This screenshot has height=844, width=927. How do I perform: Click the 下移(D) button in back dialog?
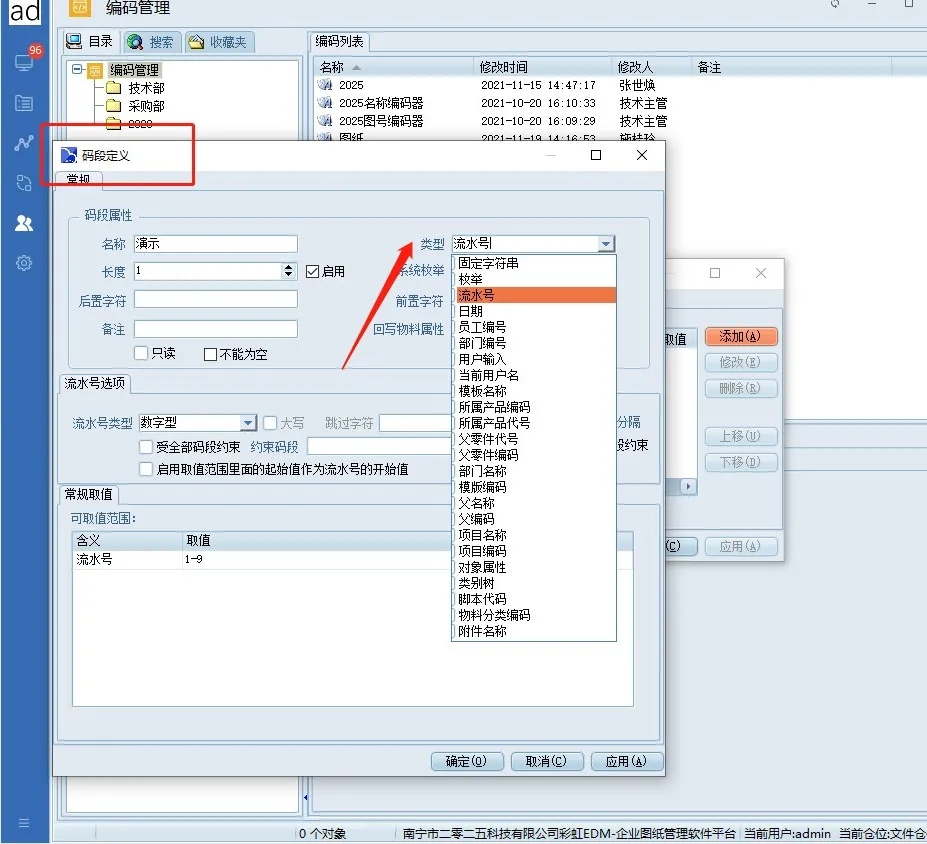(741, 462)
